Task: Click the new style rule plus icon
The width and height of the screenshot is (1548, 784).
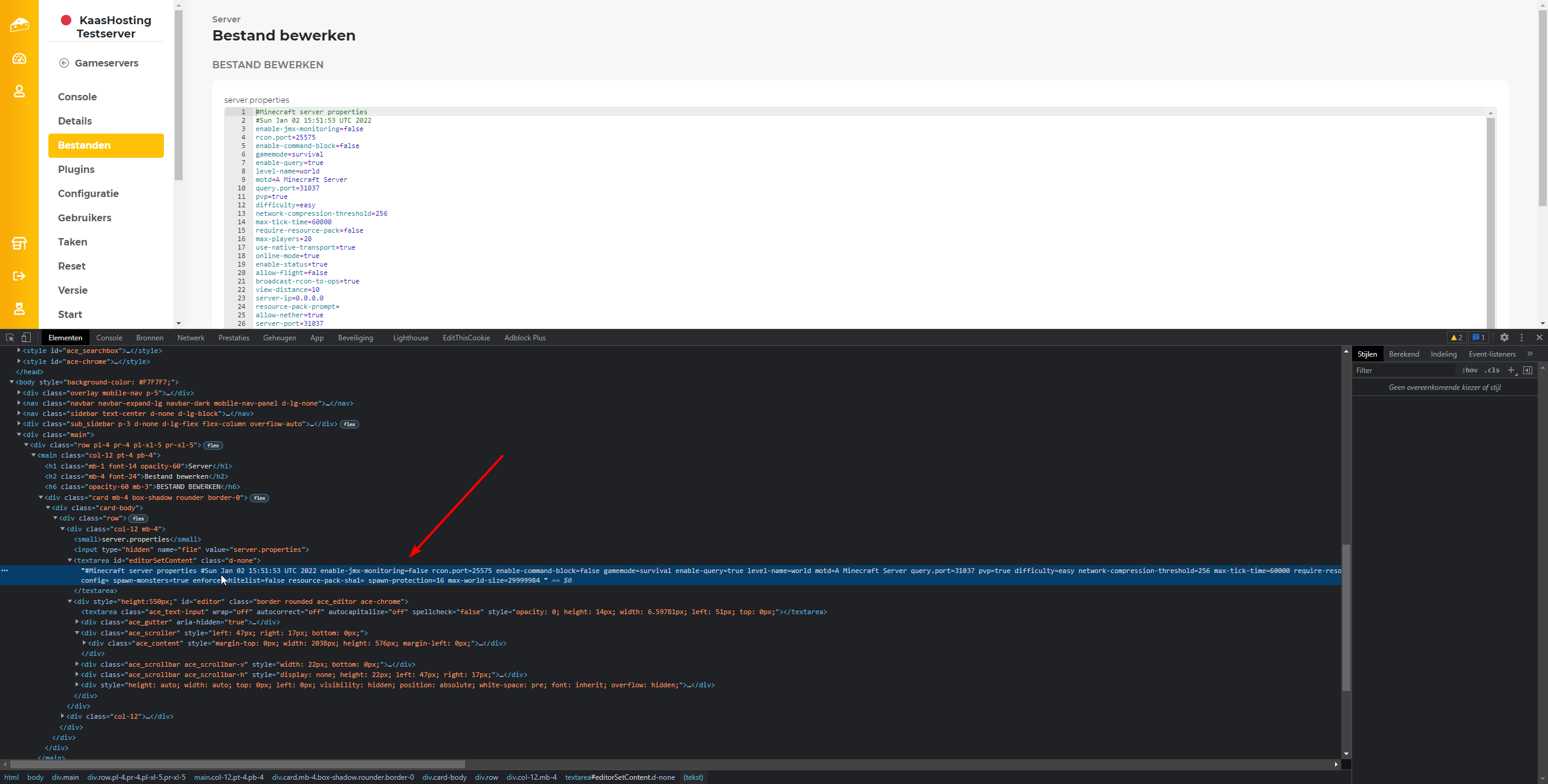Action: [1511, 371]
